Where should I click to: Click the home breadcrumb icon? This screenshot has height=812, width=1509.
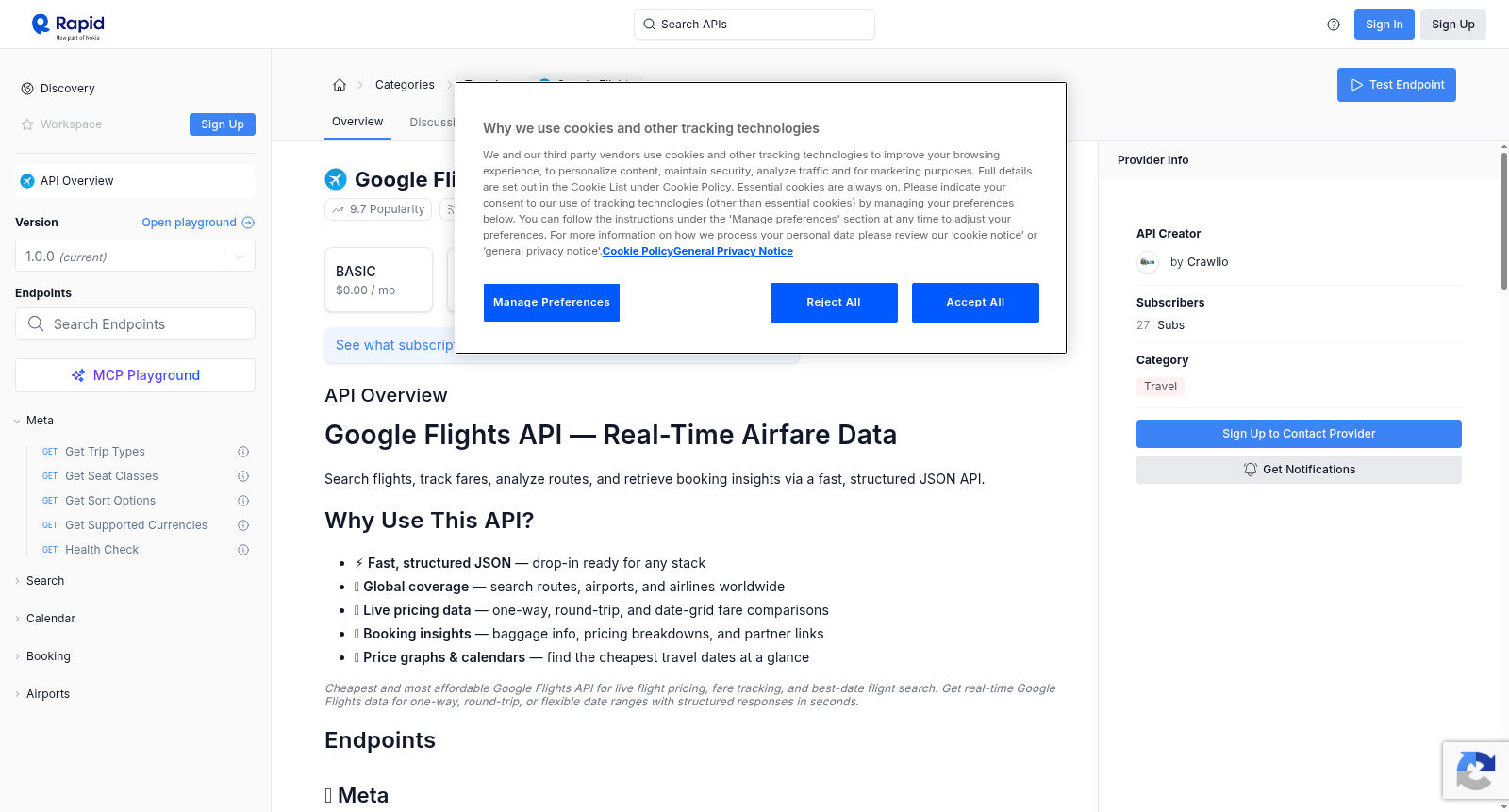click(340, 85)
